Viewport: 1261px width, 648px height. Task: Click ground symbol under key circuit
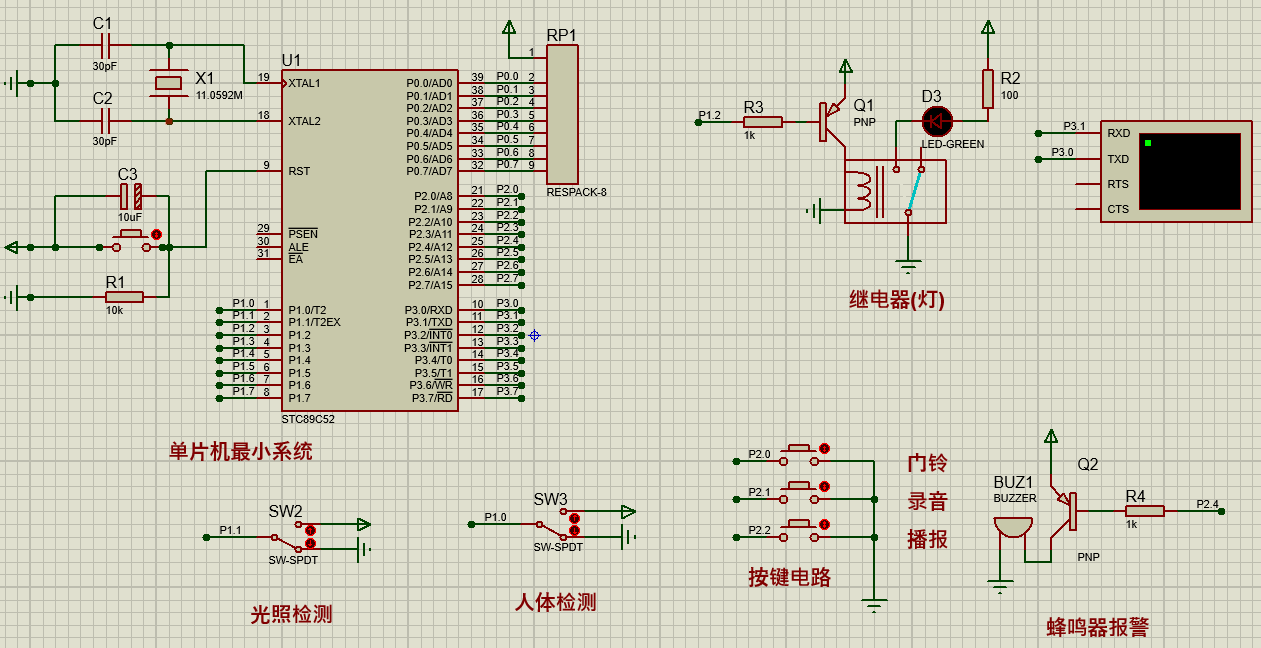pyautogui.click(x=875, y=604)
